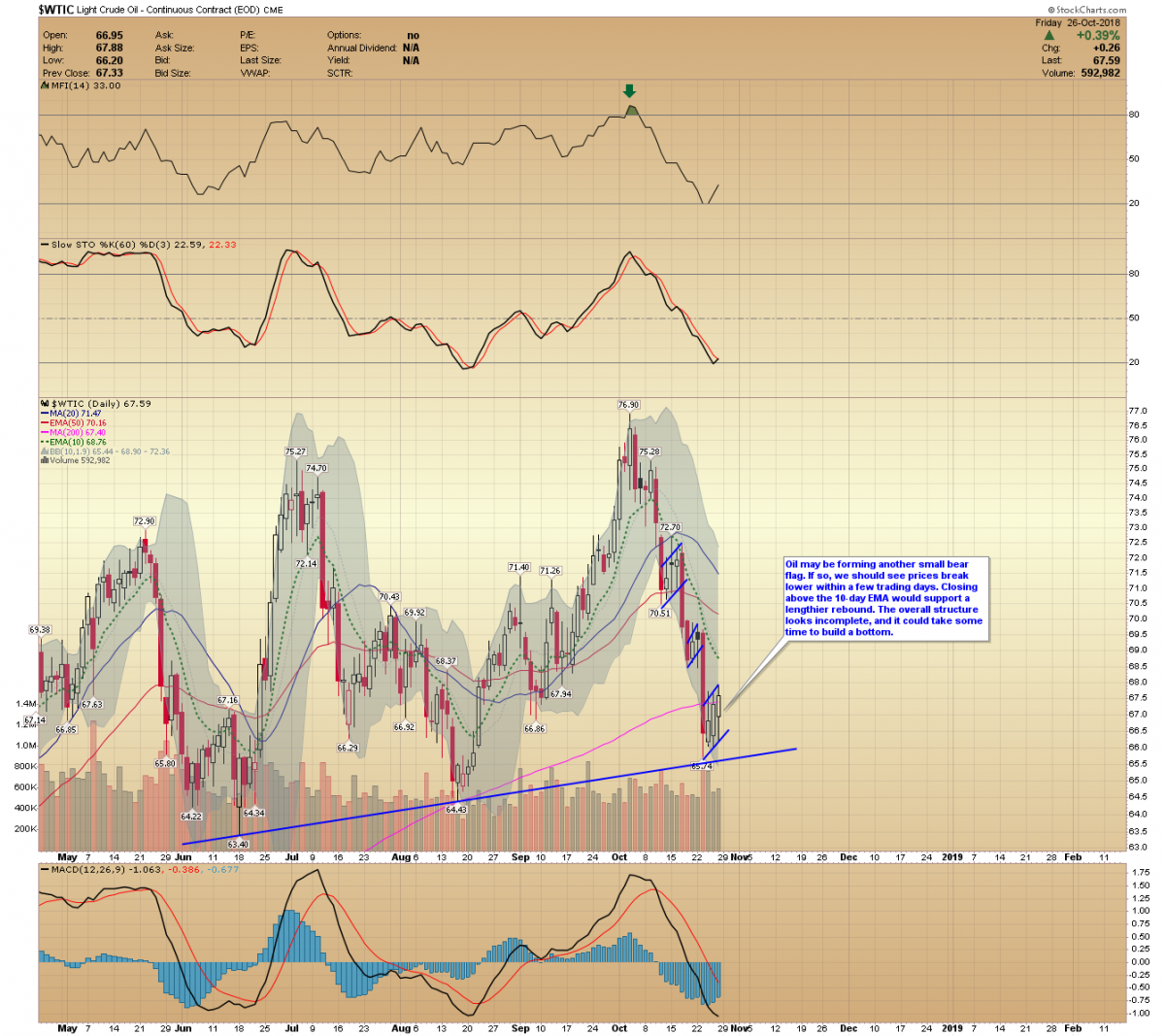
Task: Click the 76.90 peak price label
Action: (628, 404)
